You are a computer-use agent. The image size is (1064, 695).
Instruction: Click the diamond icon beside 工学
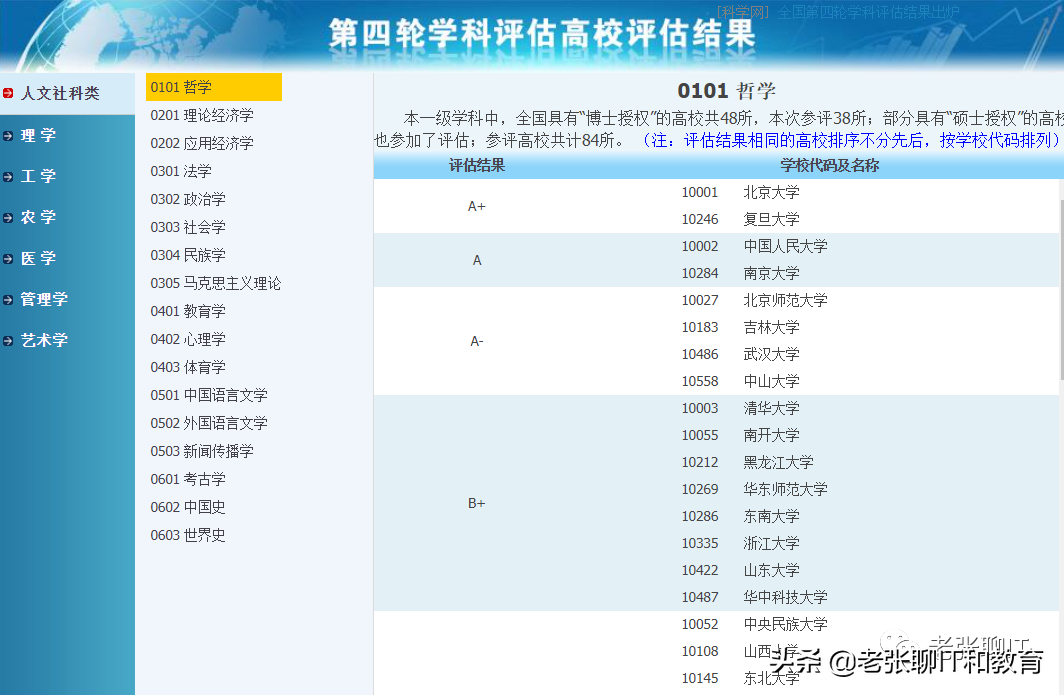point(10,175)
